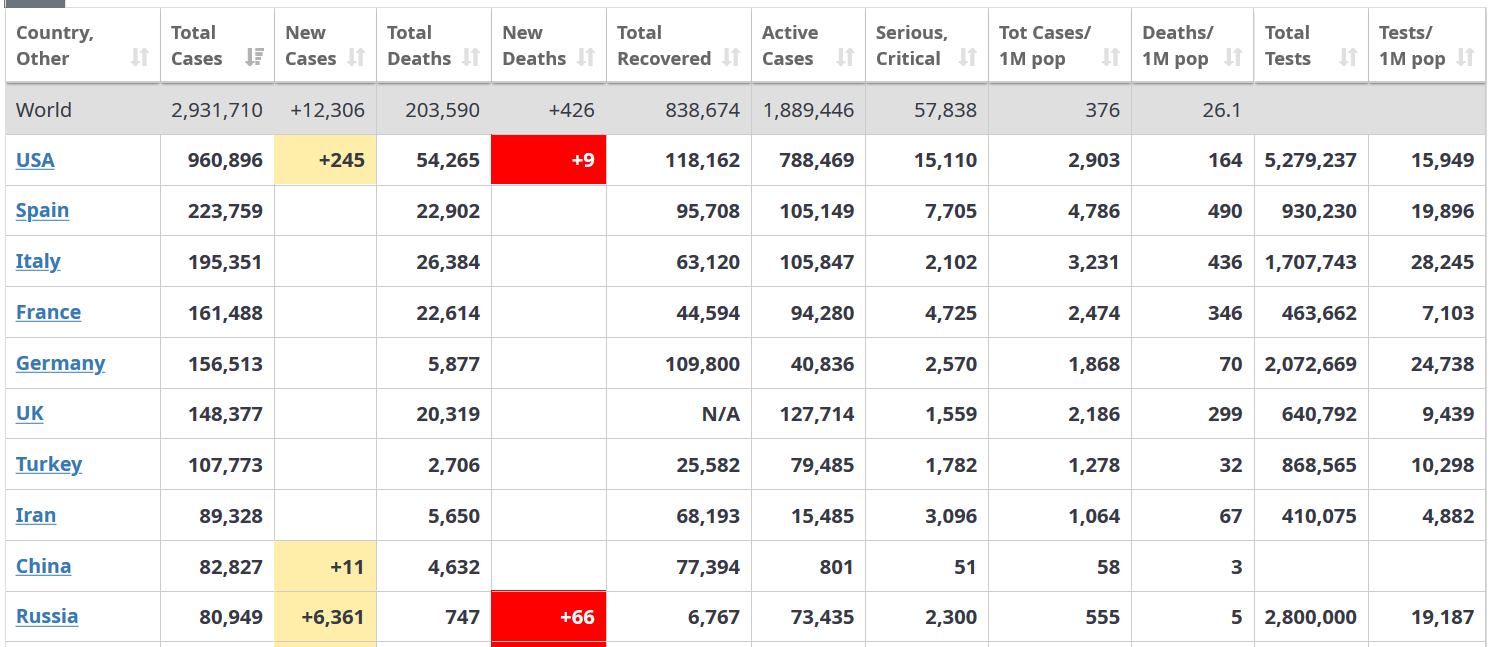Select World total deaths 203,590
Image resolution: width=1491 pixels, height=647 pixels.
(442, 110)
